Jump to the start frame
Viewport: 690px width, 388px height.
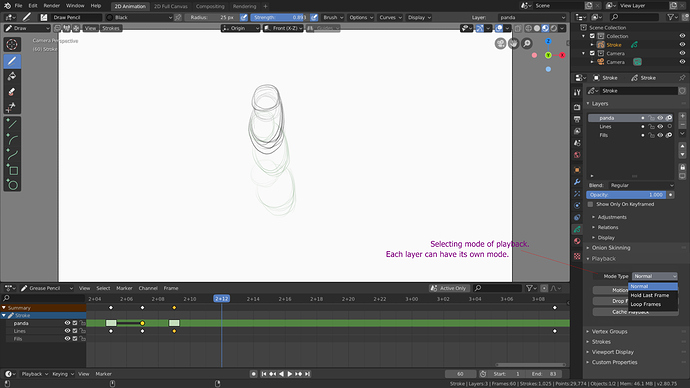tap(264, 374)
